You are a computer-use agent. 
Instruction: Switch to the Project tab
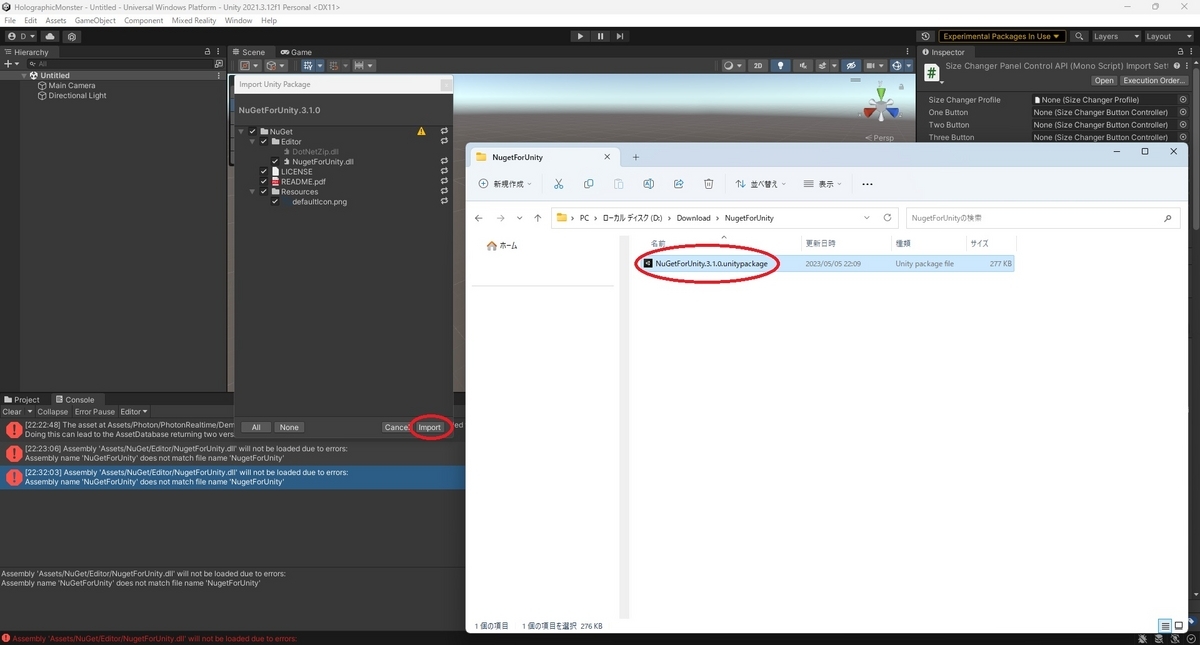click(21, 399)
